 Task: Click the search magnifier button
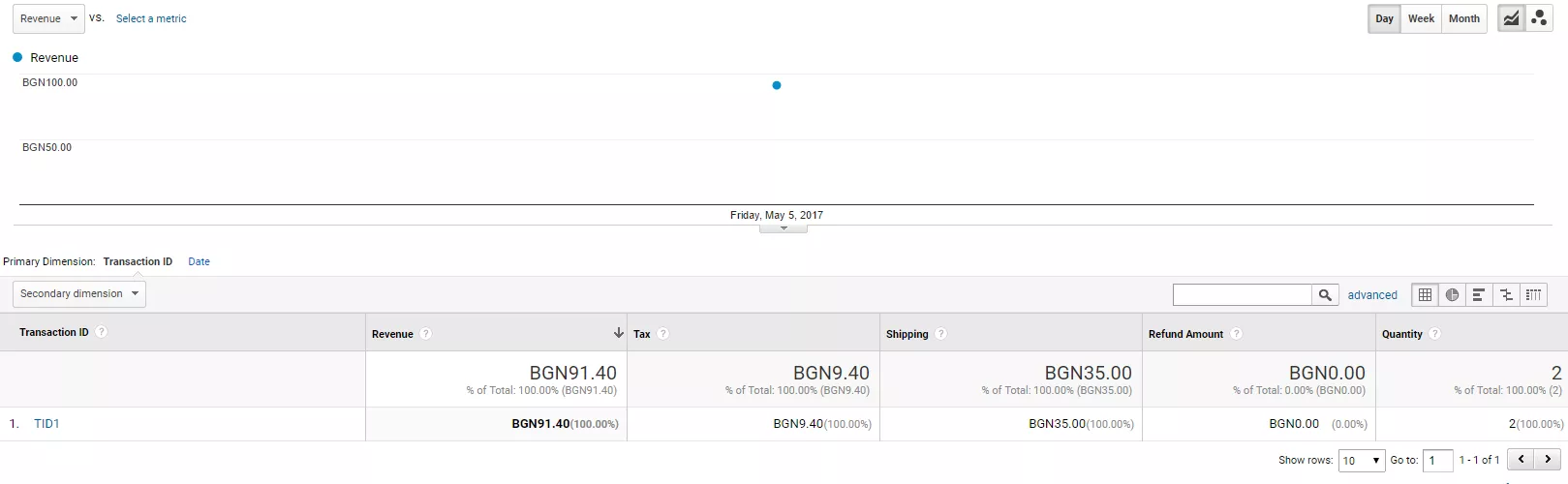pyautogui.click(x=1325, y=295)
